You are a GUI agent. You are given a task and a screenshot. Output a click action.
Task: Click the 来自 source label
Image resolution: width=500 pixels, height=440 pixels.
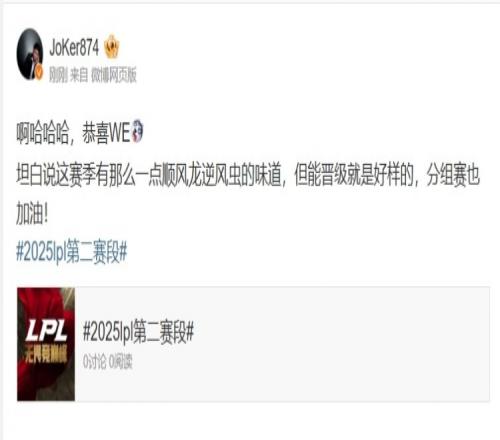click(79, 75)
